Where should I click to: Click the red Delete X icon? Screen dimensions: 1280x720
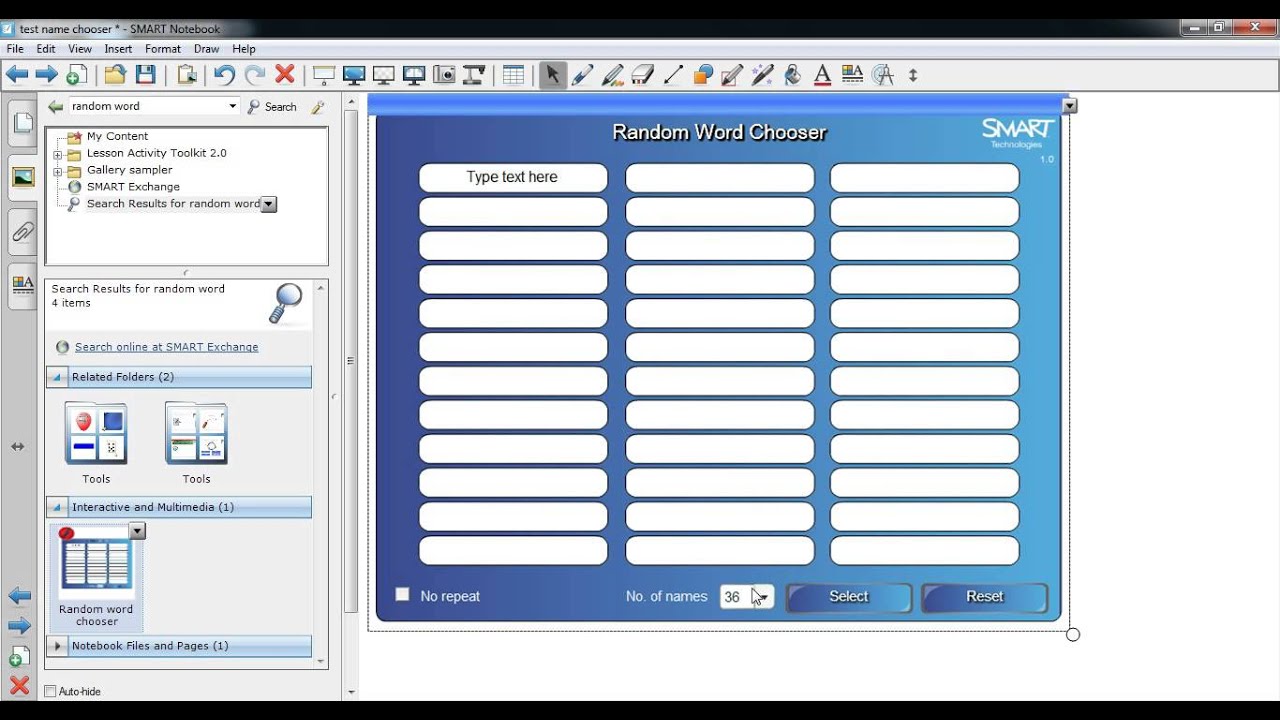click(x=285, y=75)
